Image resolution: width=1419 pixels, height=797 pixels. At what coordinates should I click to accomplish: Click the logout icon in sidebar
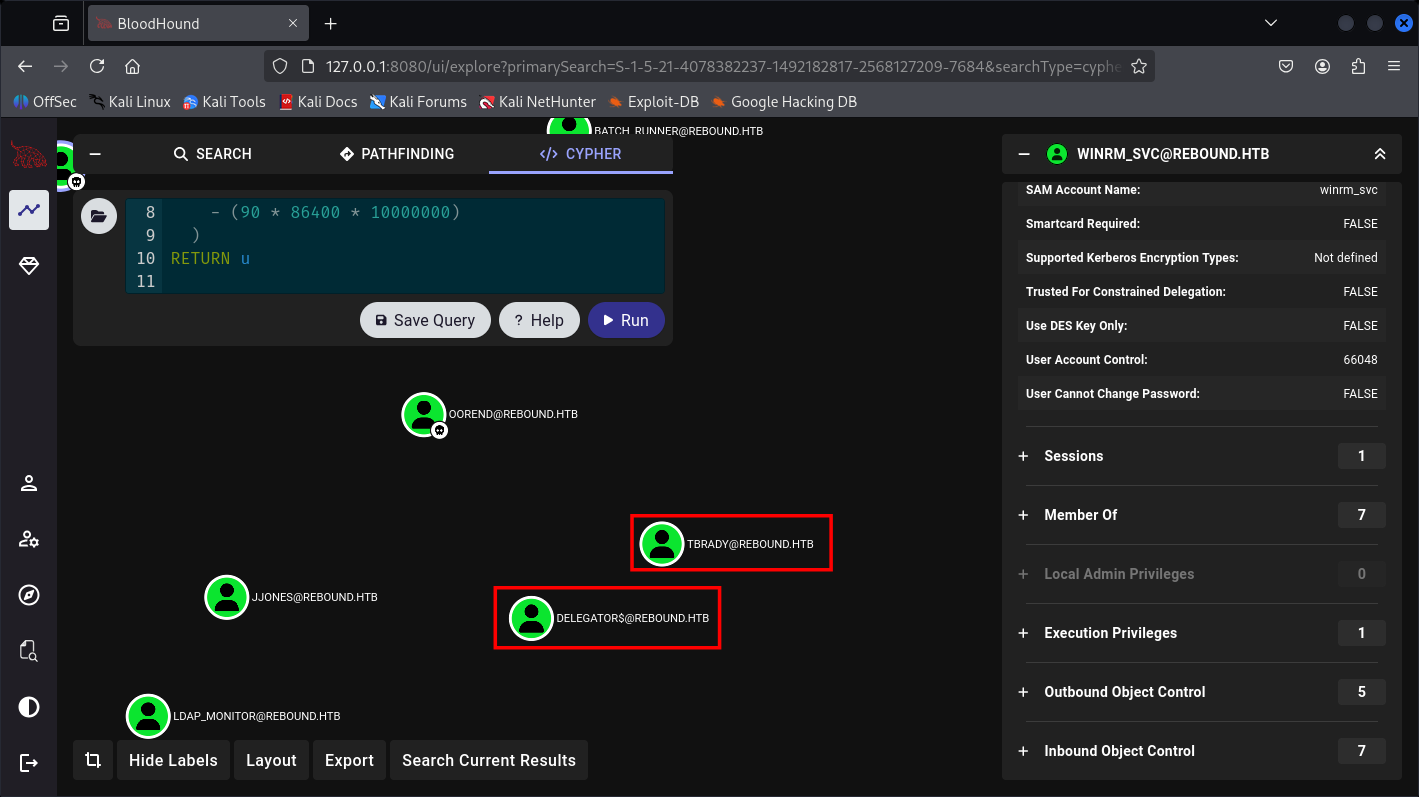(x=29, y=763)
